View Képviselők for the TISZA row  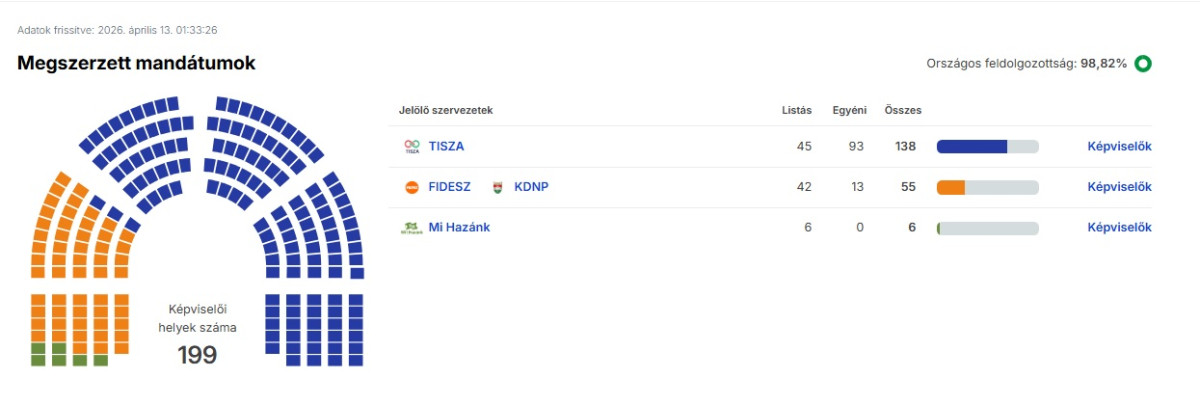[1119, 146]
